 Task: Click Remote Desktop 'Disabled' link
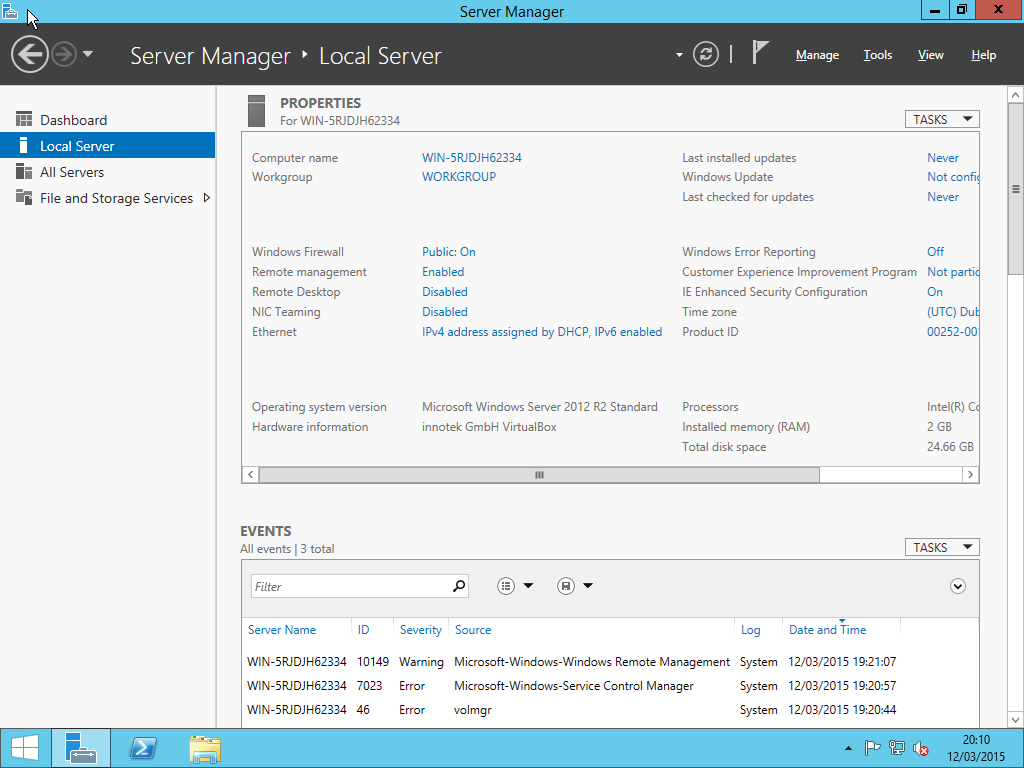pos(445,291)
